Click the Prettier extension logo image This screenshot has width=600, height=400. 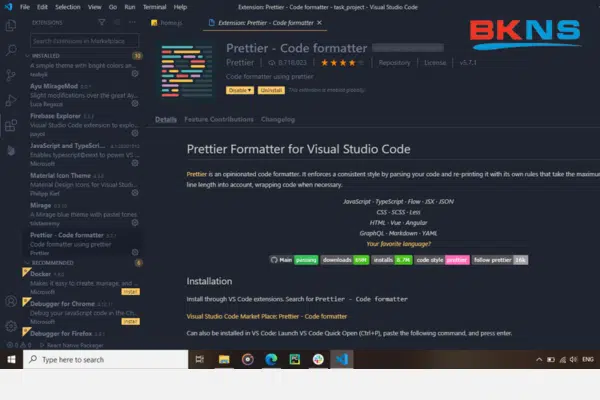186,71
